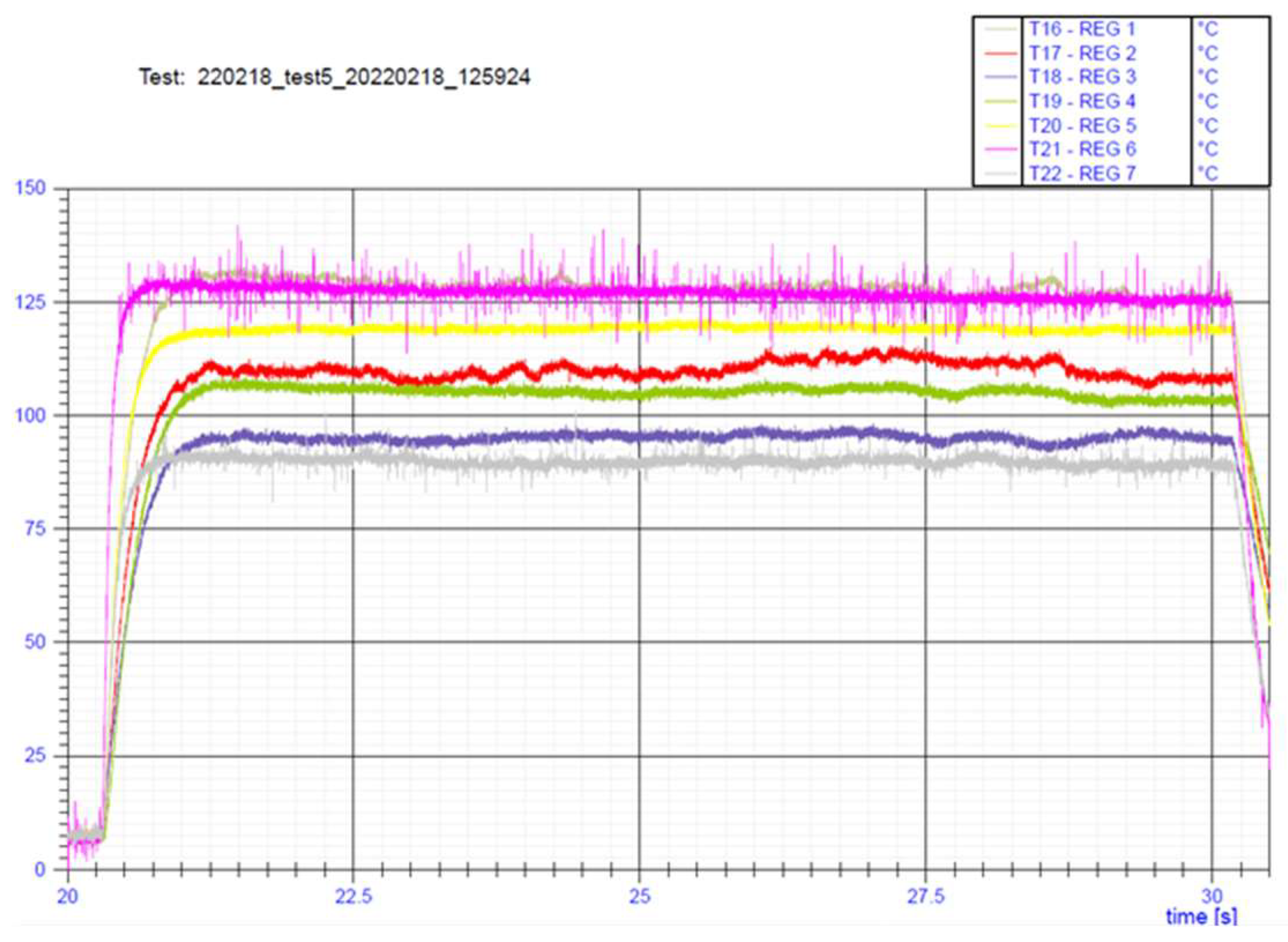Click the red line swatch for T17
Viewport: 1288px width, 942px height.
click(x=1000, y=53)
